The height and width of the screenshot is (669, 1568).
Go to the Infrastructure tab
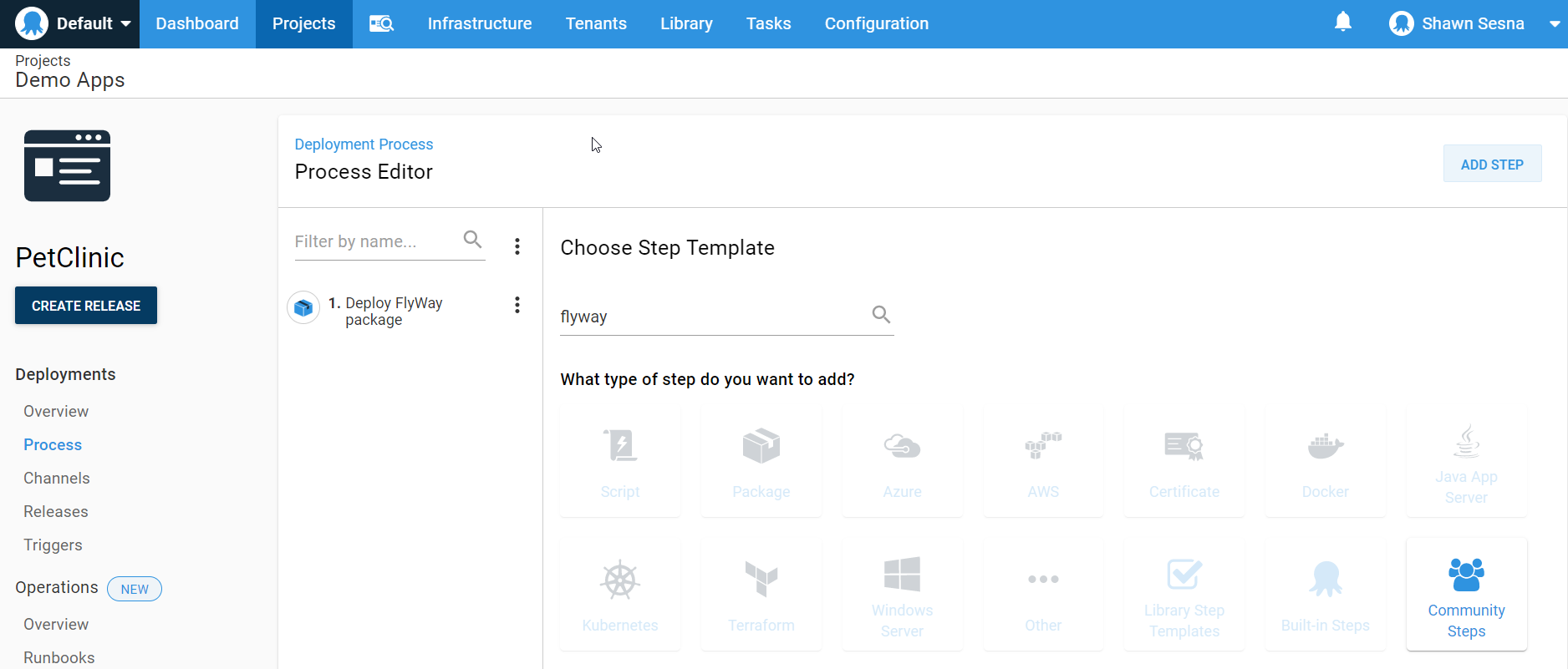[479, 23]
